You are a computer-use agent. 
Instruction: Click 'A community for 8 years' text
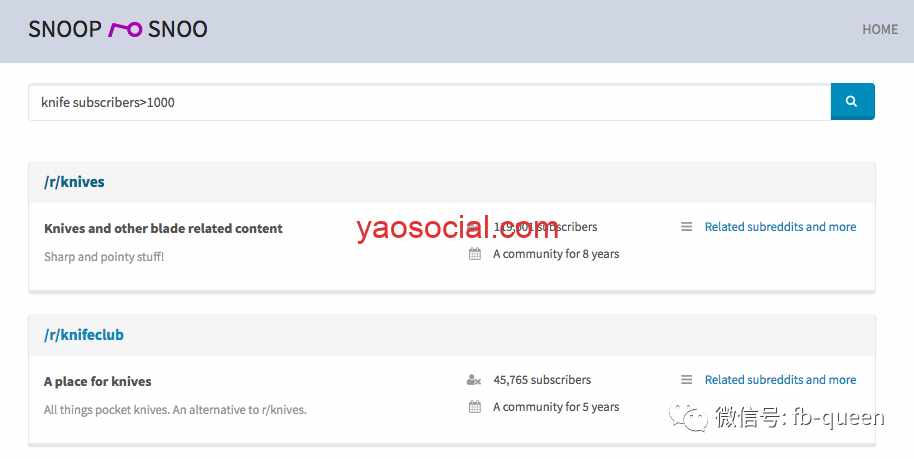click(x=556, y=254)
